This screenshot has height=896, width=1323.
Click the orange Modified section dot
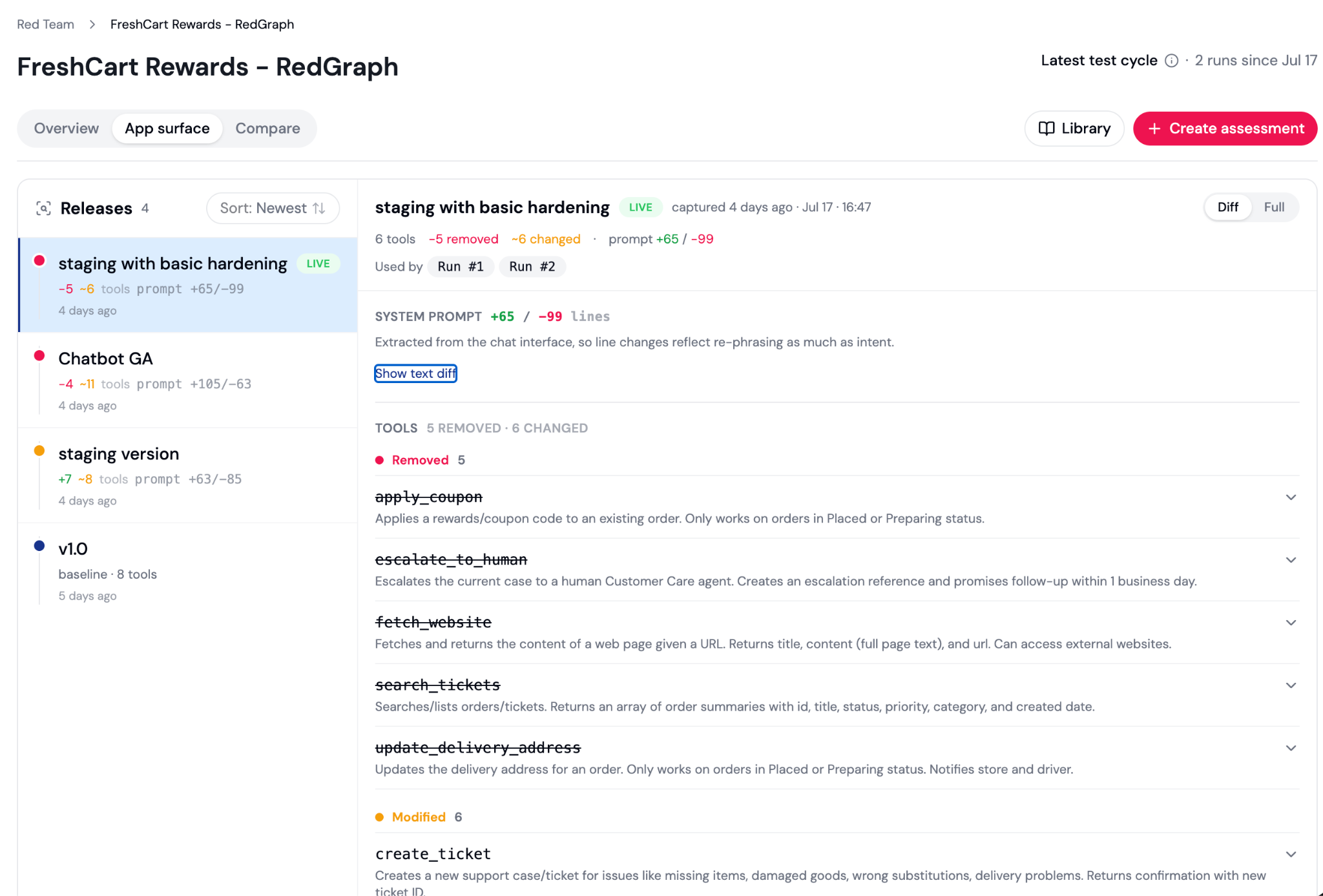click(x=380, y=817)
